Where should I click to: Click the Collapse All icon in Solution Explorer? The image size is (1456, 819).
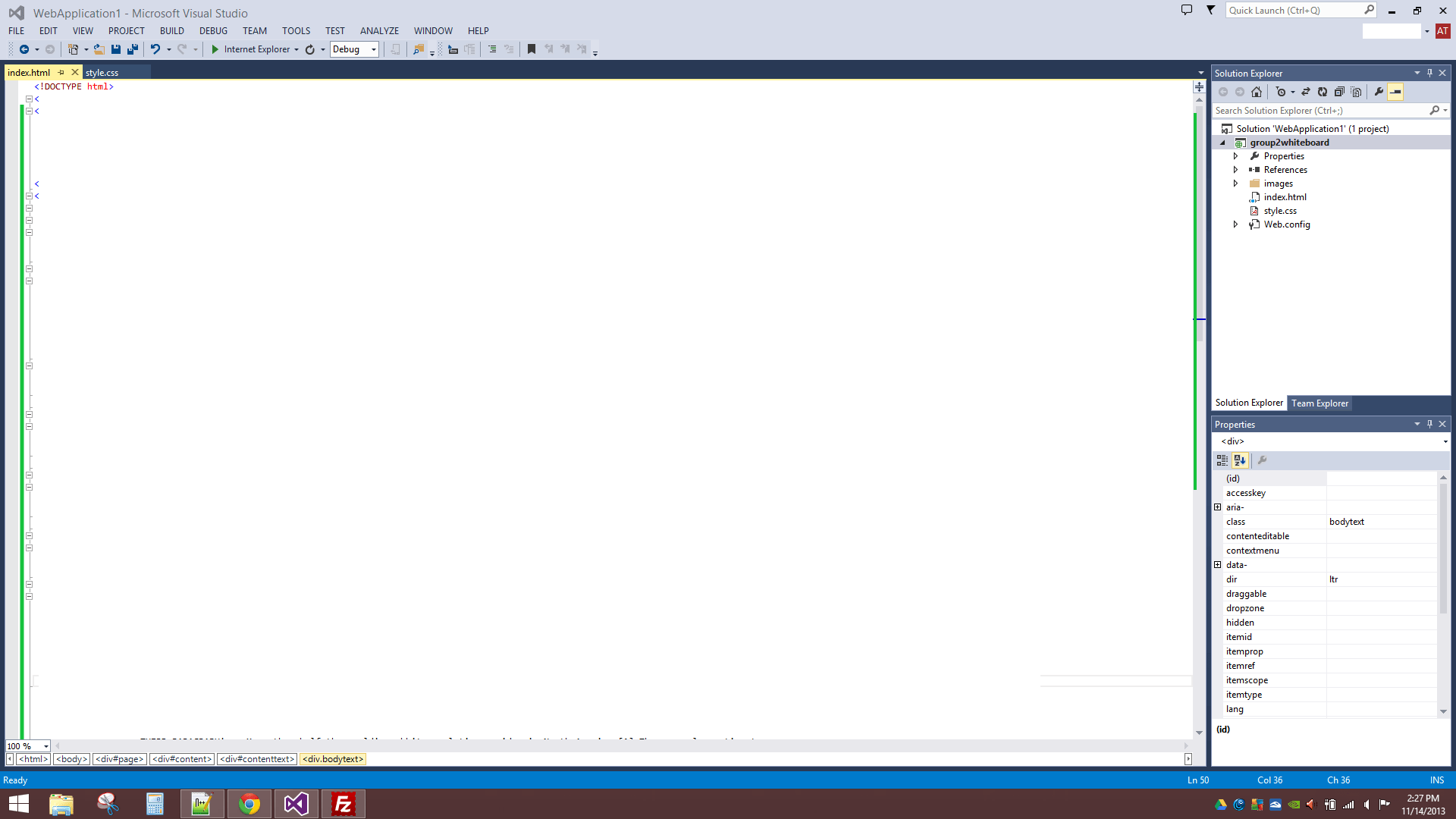pyautogui.click(x=1339, y=92)
